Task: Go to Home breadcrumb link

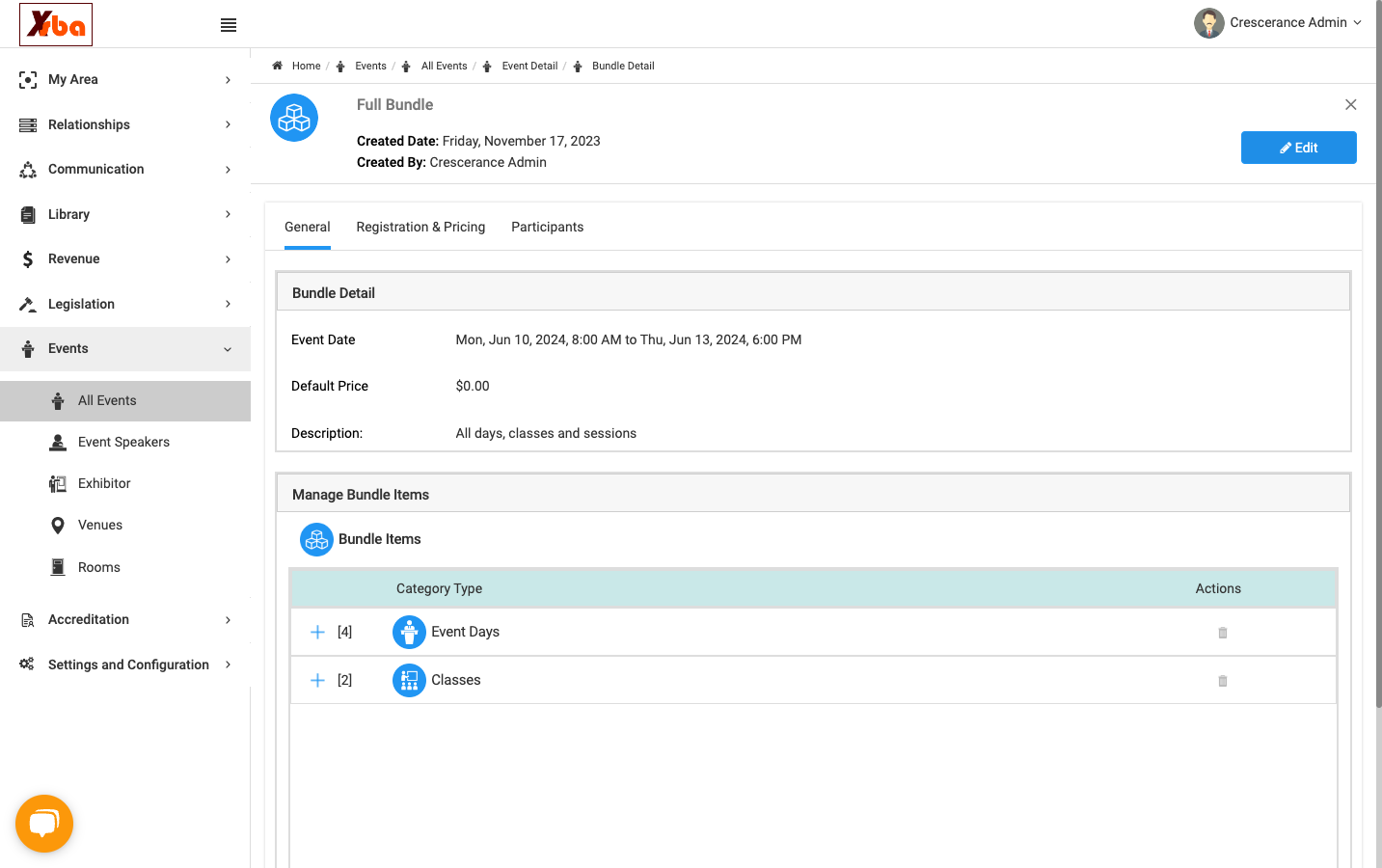Action: click(x=306, y=67)
